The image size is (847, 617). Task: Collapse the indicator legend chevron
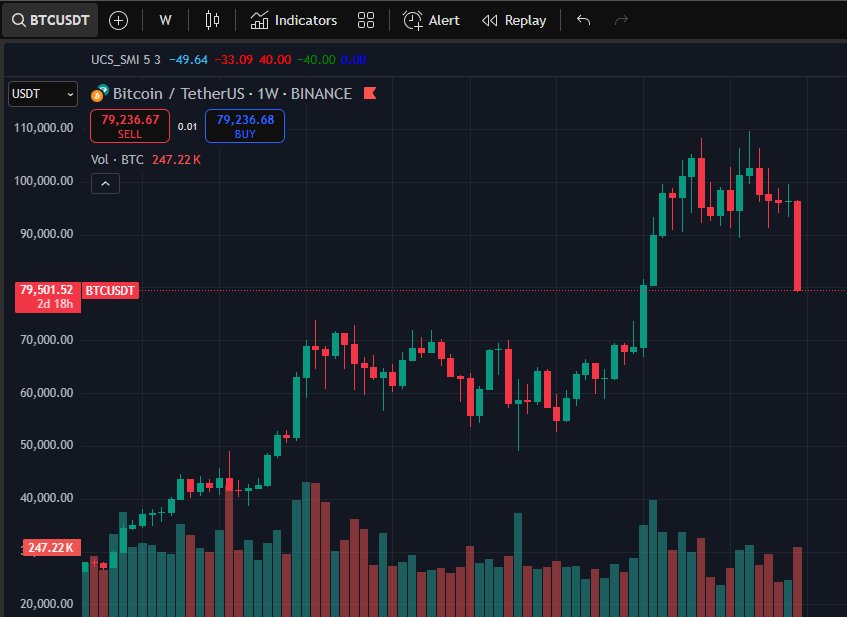point(105,184)
